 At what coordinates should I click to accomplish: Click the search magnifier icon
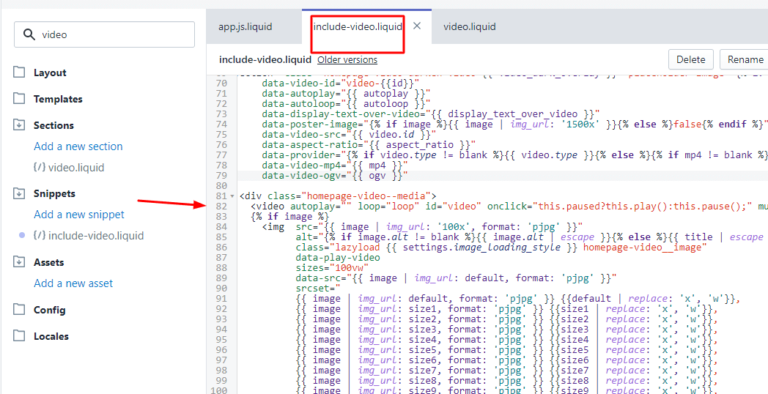pos(29,34)
